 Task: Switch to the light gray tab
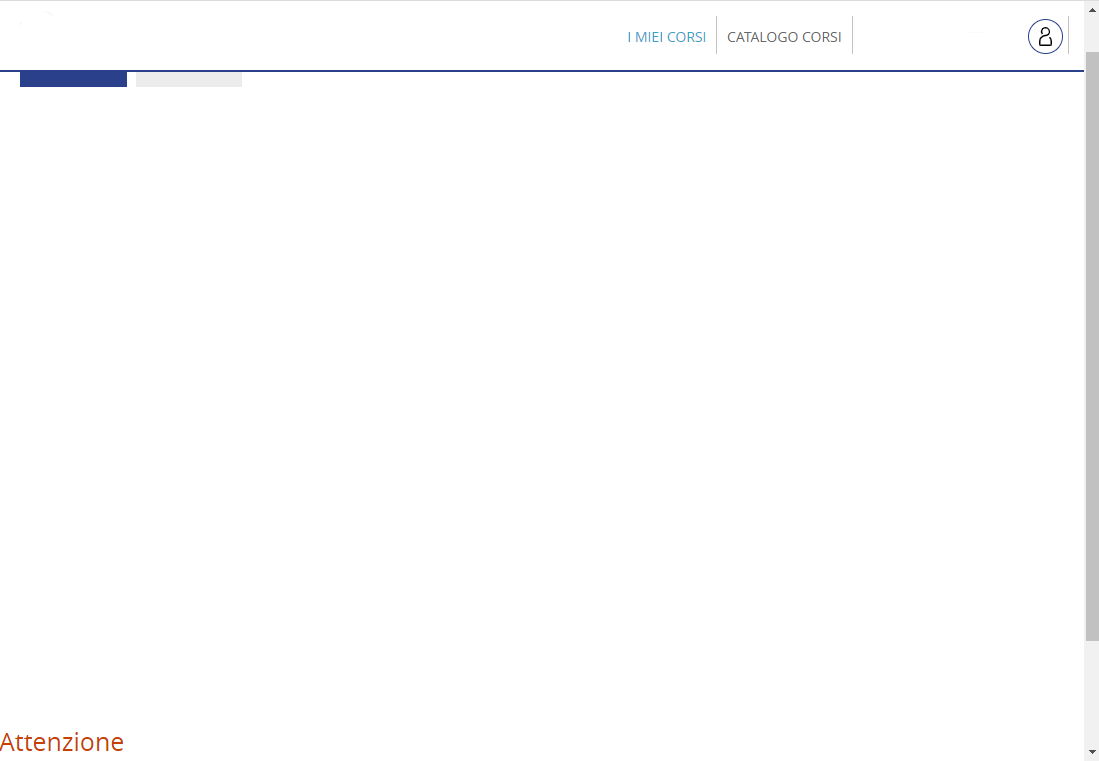pos(189,79)
